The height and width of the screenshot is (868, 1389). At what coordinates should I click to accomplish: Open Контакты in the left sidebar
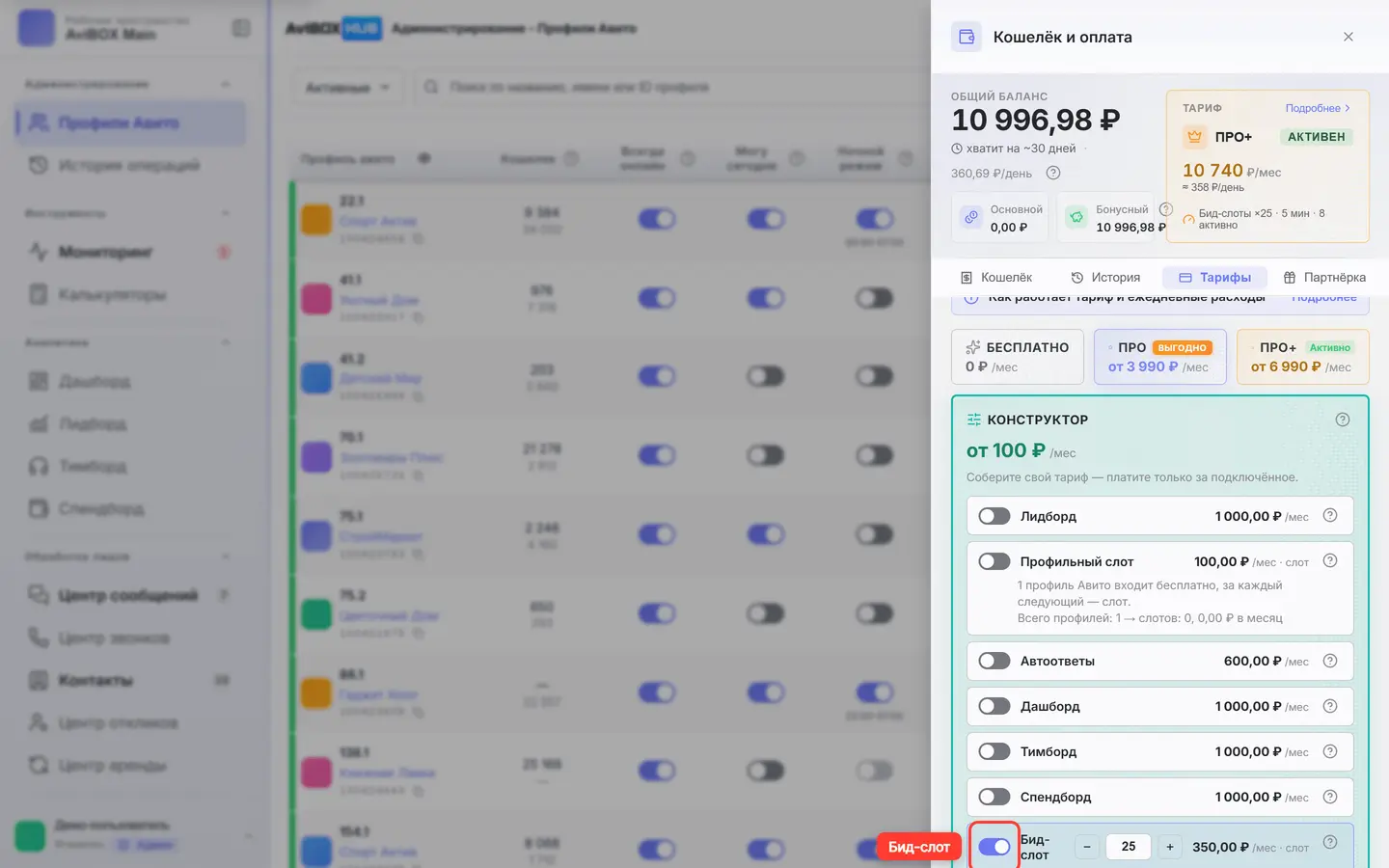[130, 680]
